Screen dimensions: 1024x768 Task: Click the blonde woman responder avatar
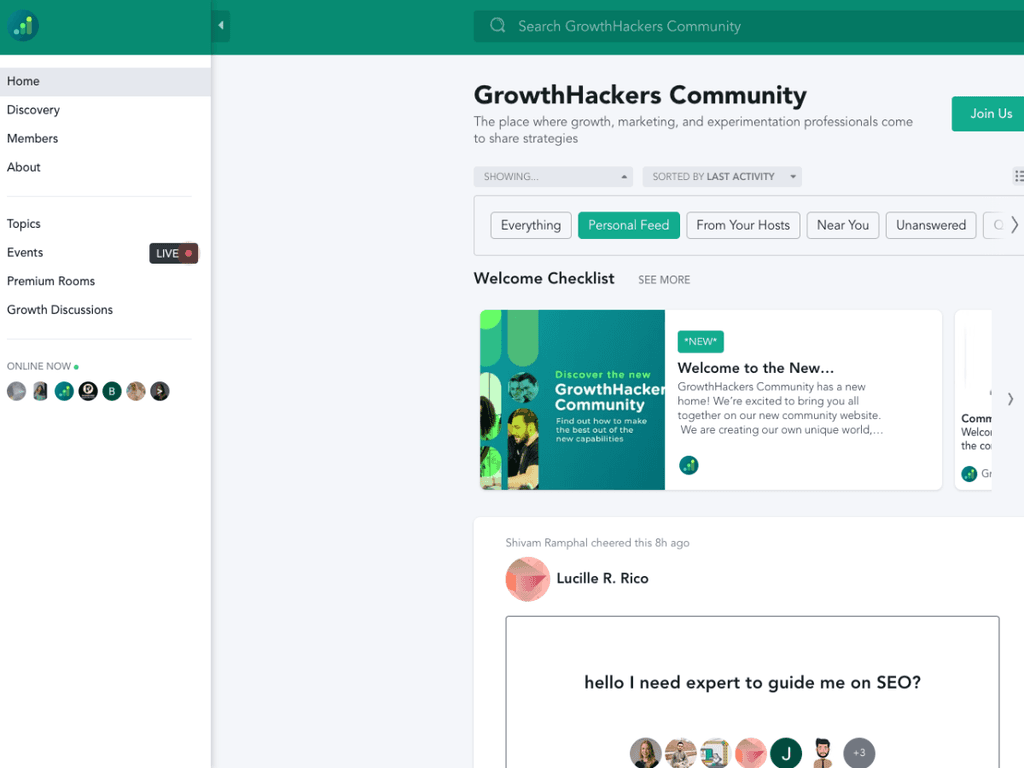(x=645, y=753)
